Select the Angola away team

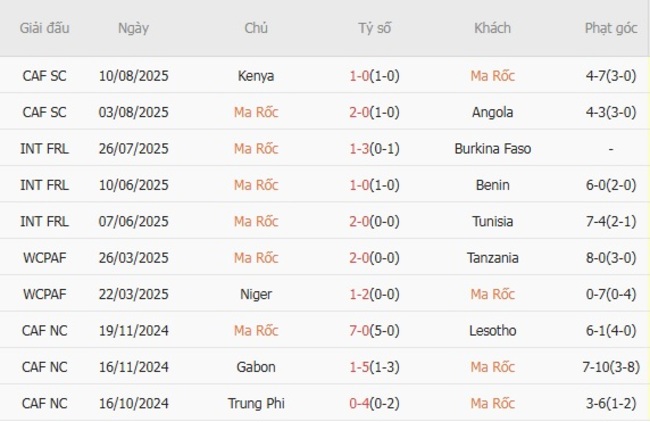[x=492, y=112]
